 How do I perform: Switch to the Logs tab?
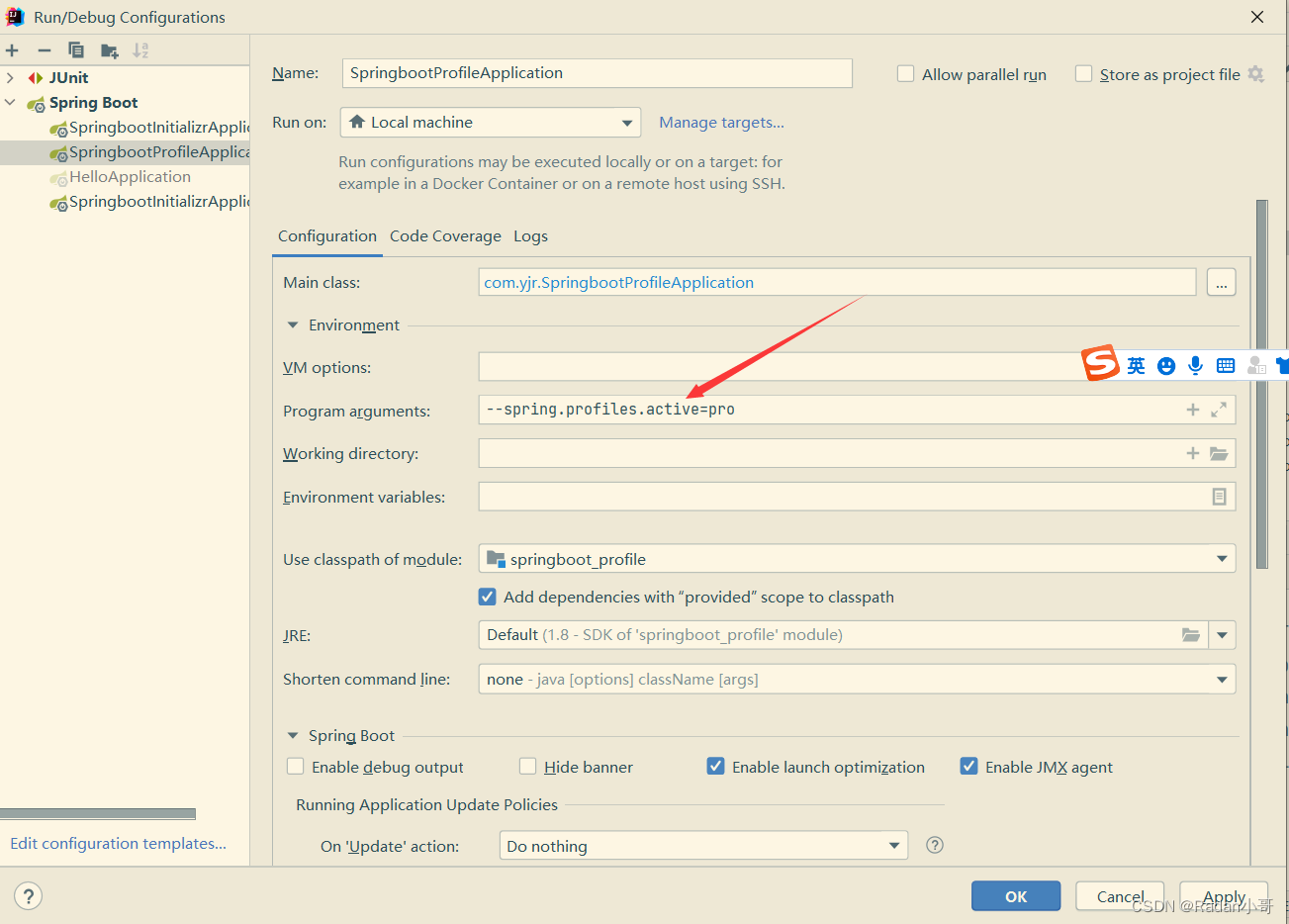point(530,236)
